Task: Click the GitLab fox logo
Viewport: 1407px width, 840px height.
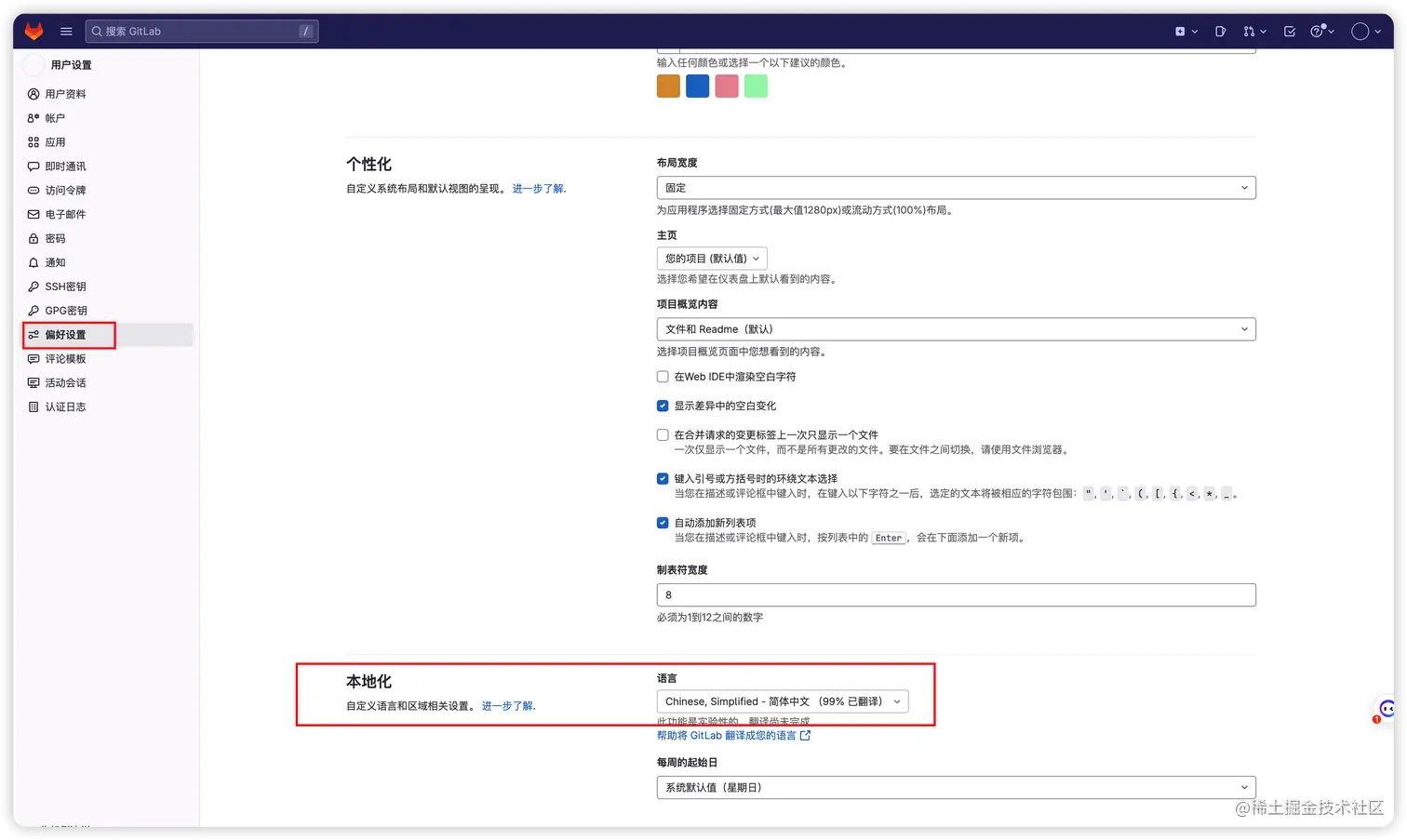Action: (33, 31)
